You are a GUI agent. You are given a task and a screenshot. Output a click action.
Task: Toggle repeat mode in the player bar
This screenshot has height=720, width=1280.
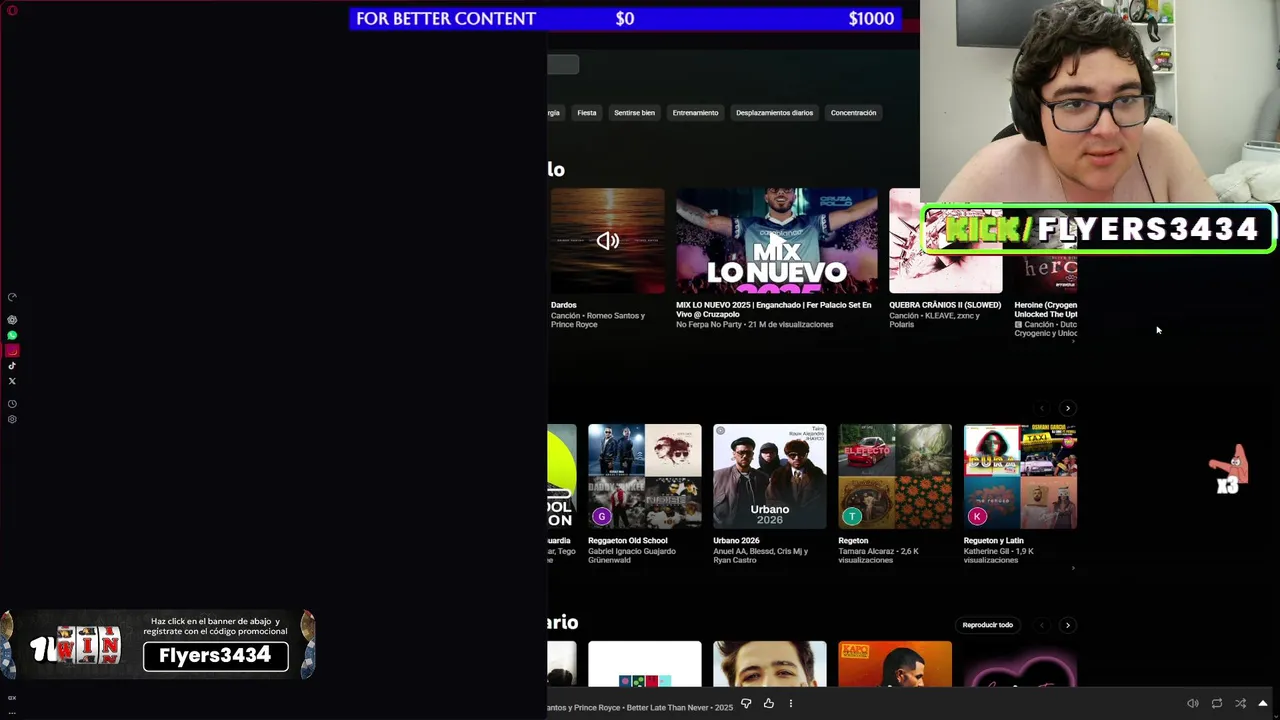[x=1216, y=704]
